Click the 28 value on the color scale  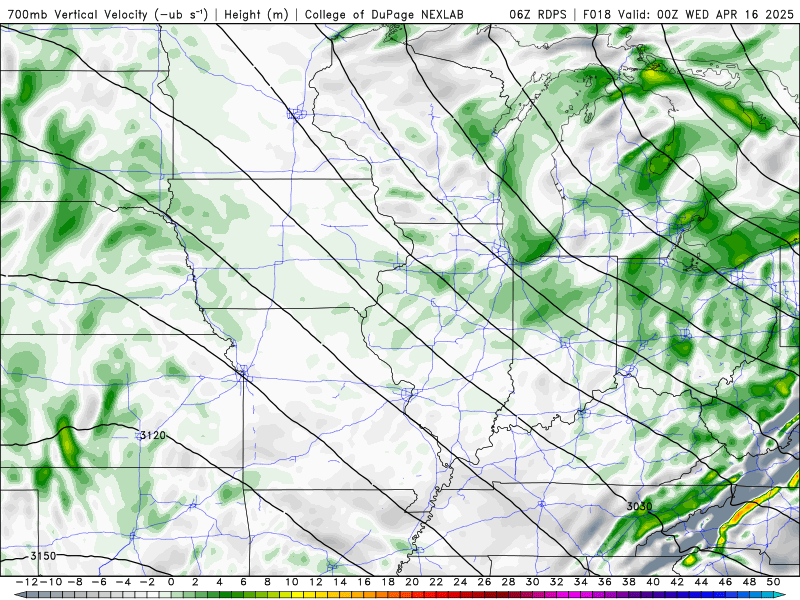508,582
